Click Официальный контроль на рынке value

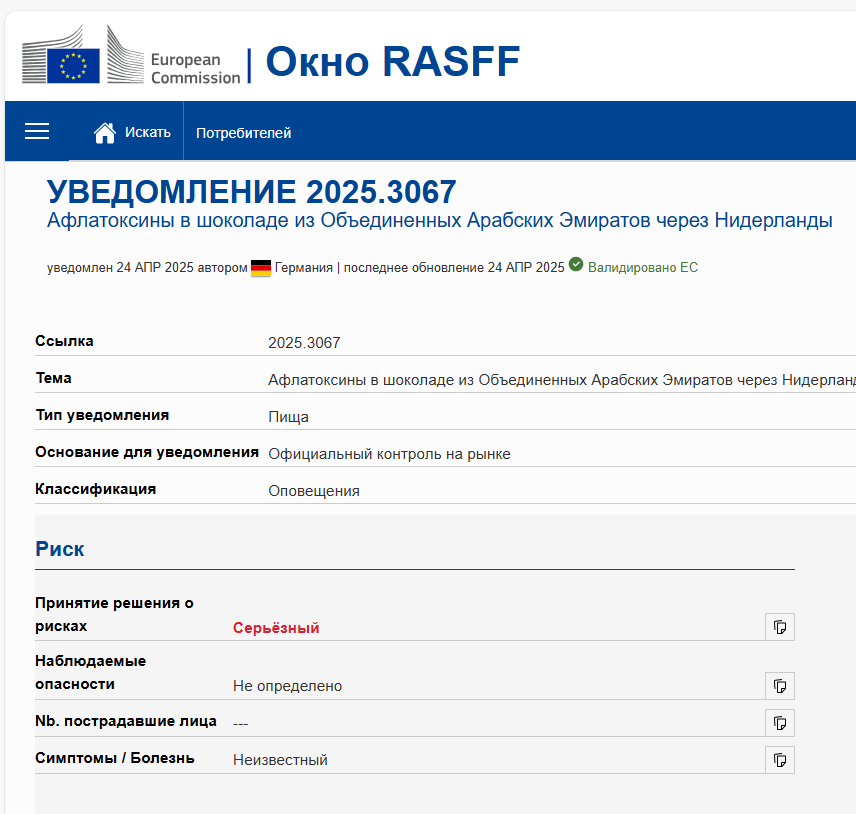(389, 454)
